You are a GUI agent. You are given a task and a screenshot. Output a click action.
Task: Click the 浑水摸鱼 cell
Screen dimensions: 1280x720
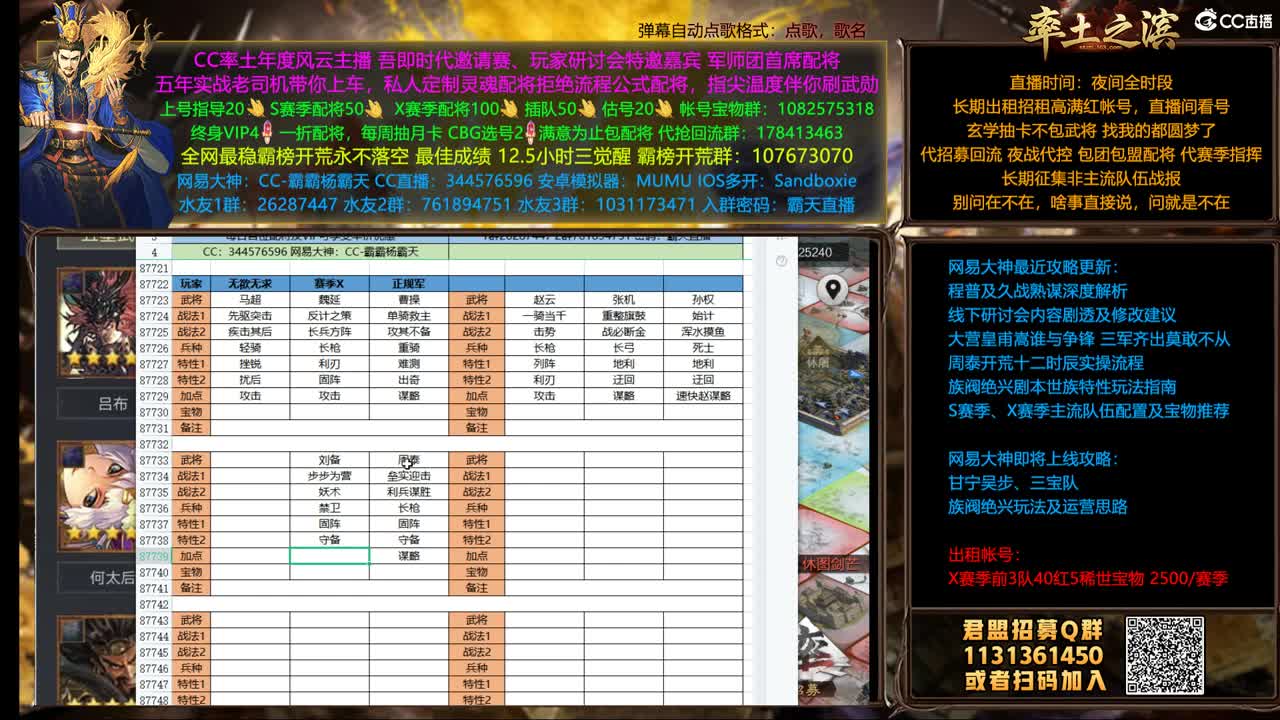703,332
